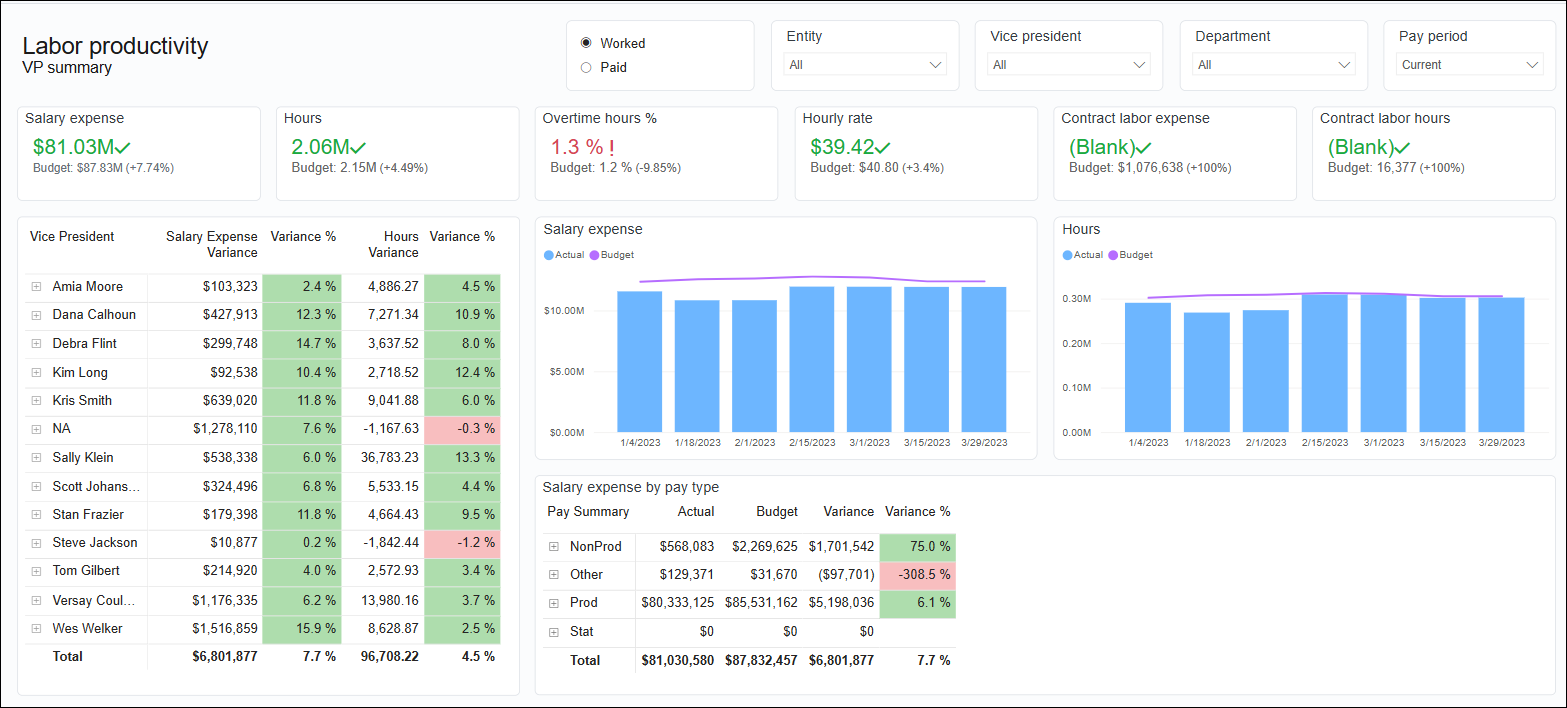The image size is (1567, 708).
Task: Open the Pay period dropdown
Action: [1469, 65]
